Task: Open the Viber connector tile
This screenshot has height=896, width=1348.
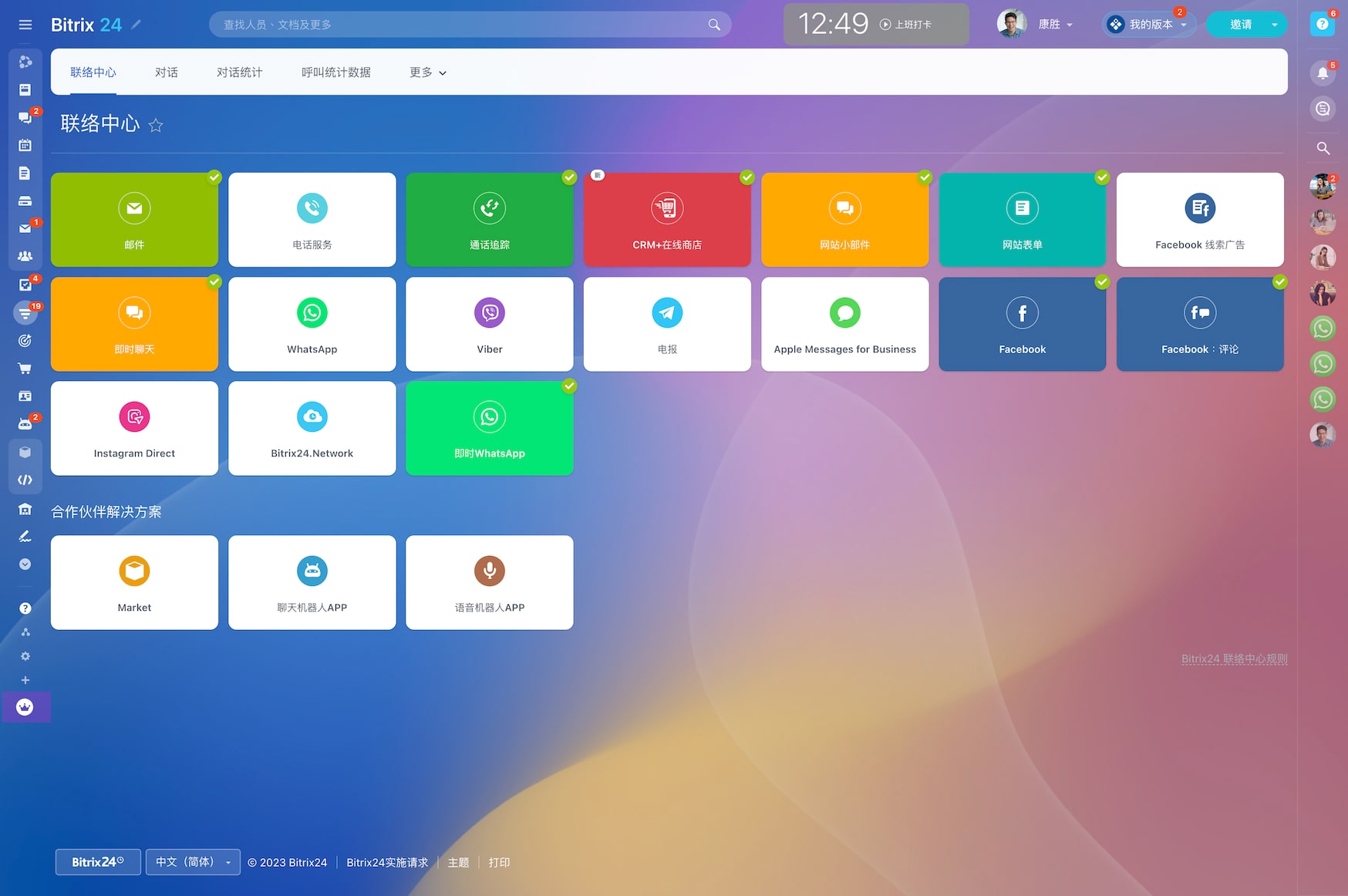Action: point(490,324)
